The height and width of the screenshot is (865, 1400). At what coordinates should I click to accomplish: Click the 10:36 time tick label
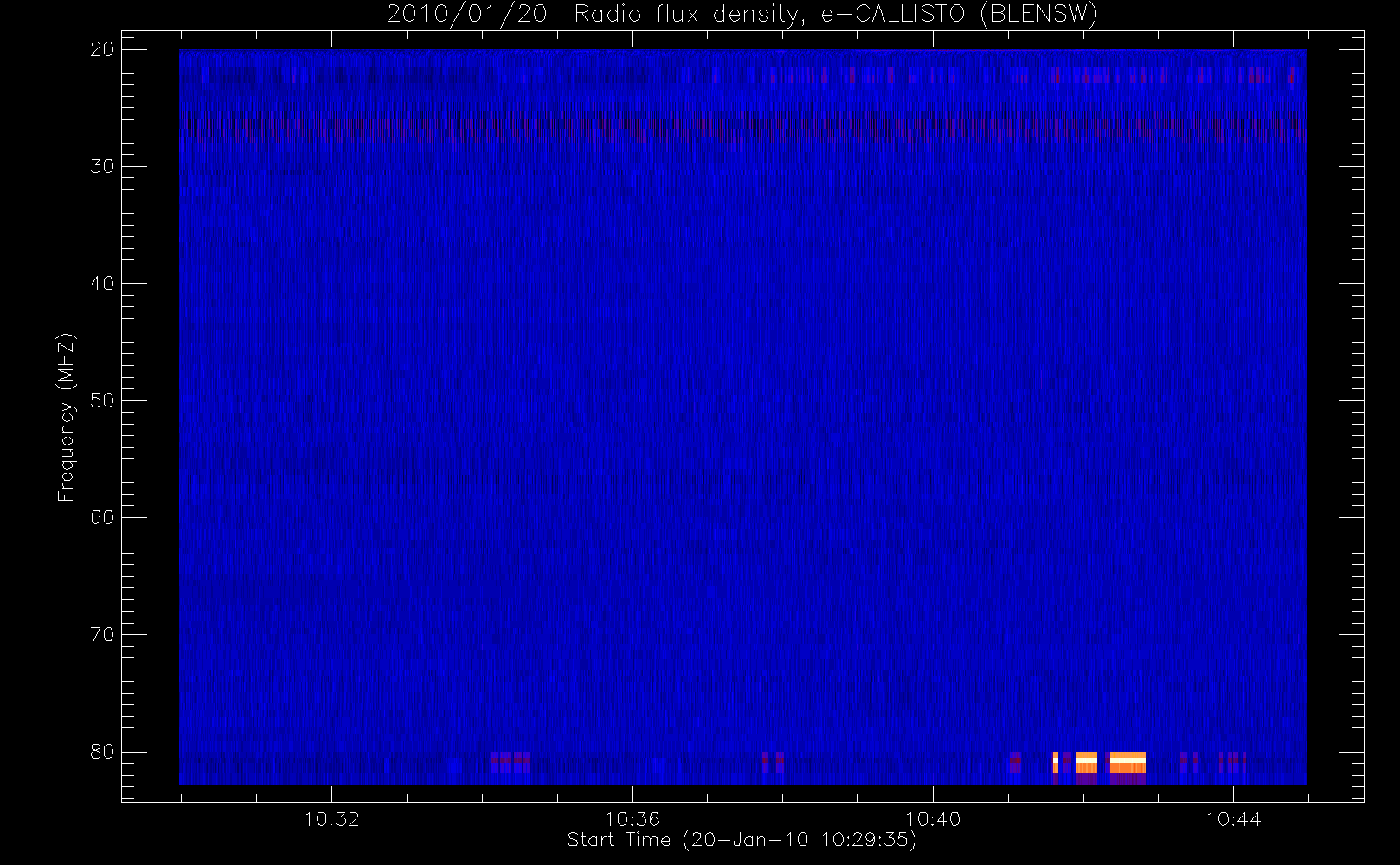(633, 819)
